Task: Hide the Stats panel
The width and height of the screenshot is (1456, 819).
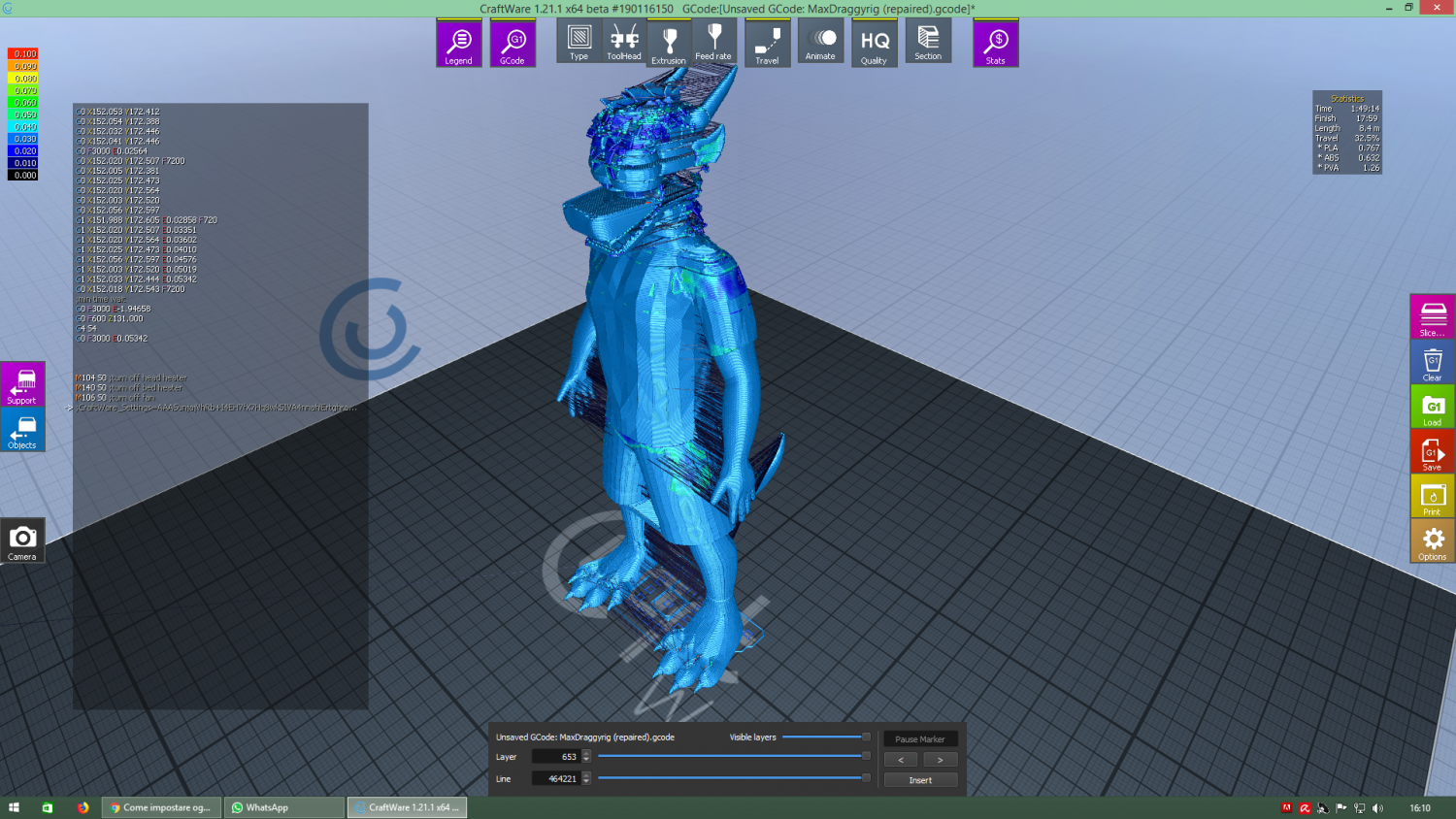Action: [995, 44]
